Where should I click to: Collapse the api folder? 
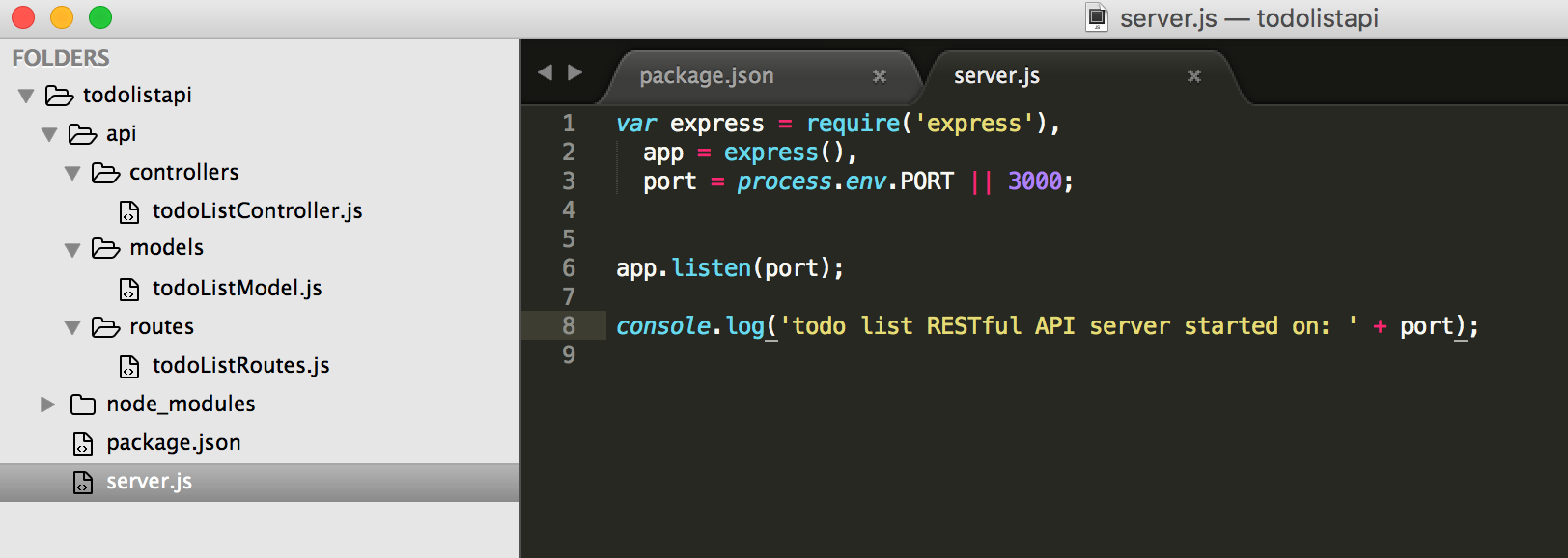[49, 134]
